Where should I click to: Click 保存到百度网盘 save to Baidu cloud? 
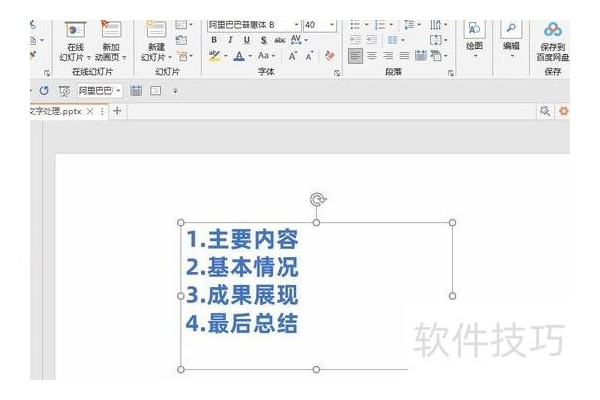pyautogui.click(x=553, y=41)
